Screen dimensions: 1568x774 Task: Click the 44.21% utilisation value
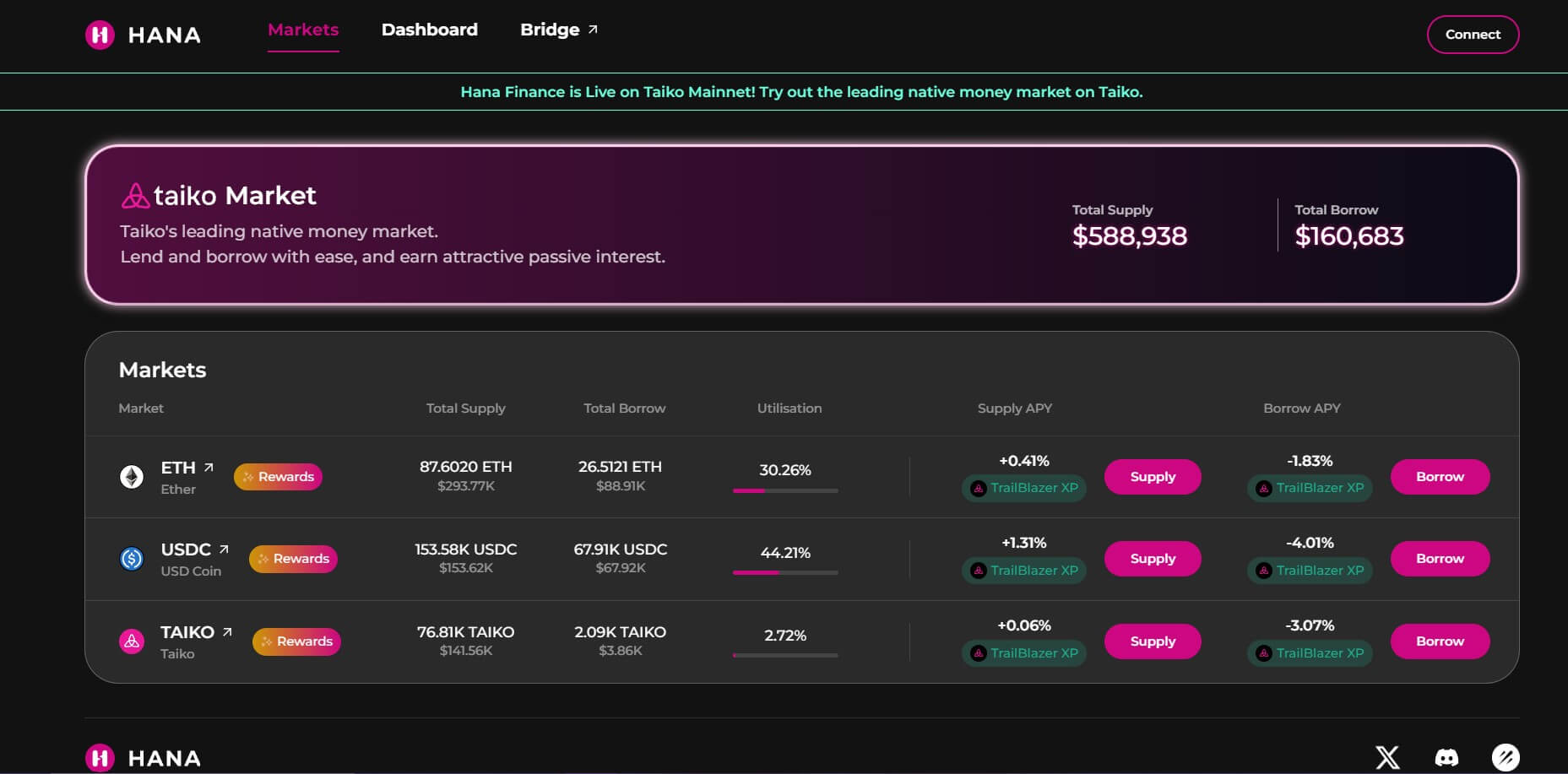coord(785,553)
